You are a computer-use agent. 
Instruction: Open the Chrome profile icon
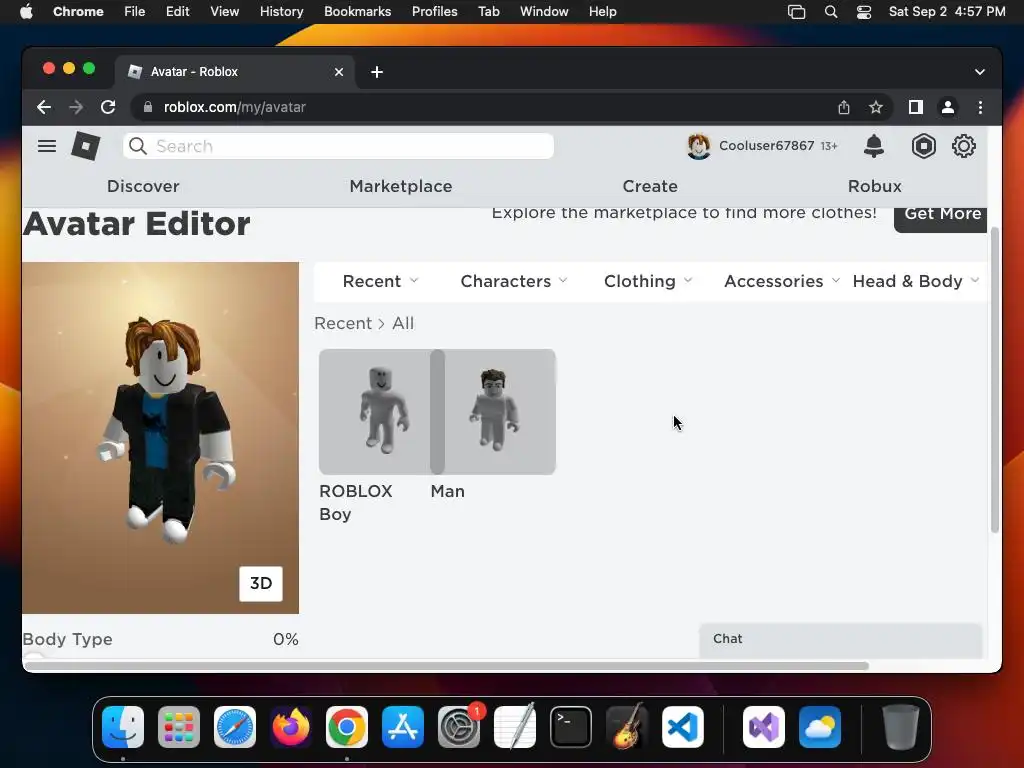tap(948, 107)
